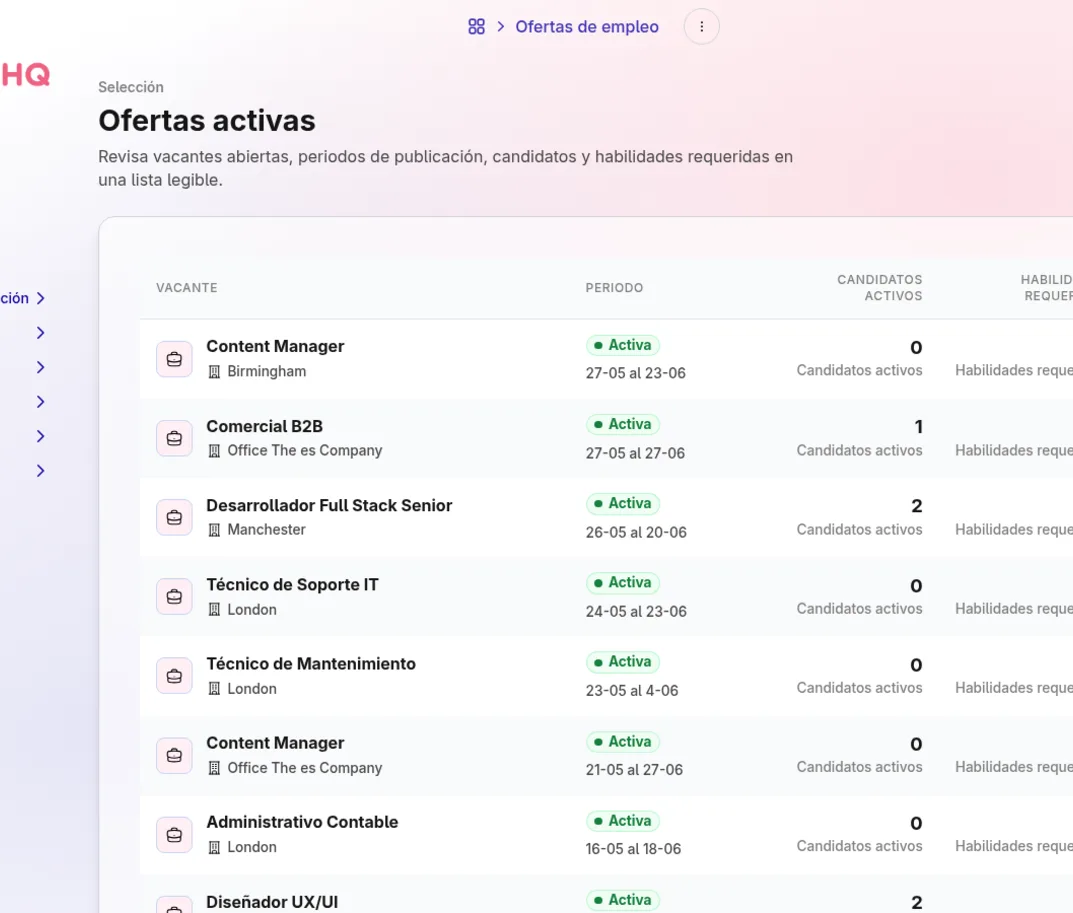Image resolution: width=1073 pixels, height=913 pixels.
Task: Expand the first sidebar chevron beside 'ción'
Action: pyautogui.click(x=40, y=298)
